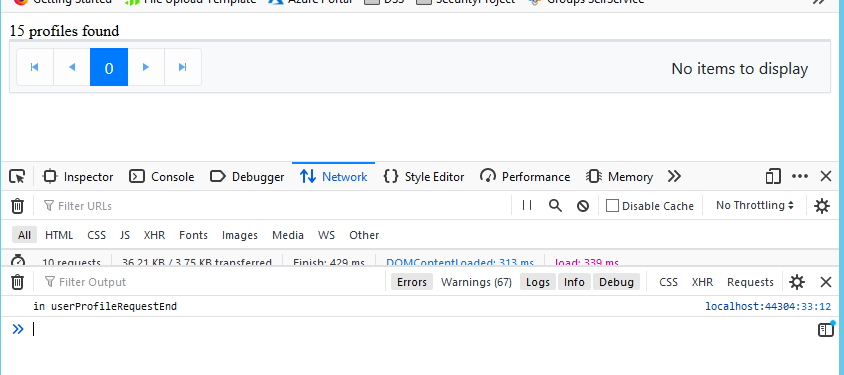Toggle console Logs filter
The height and width of the screenshot is (375, 844).
(538, 282)
